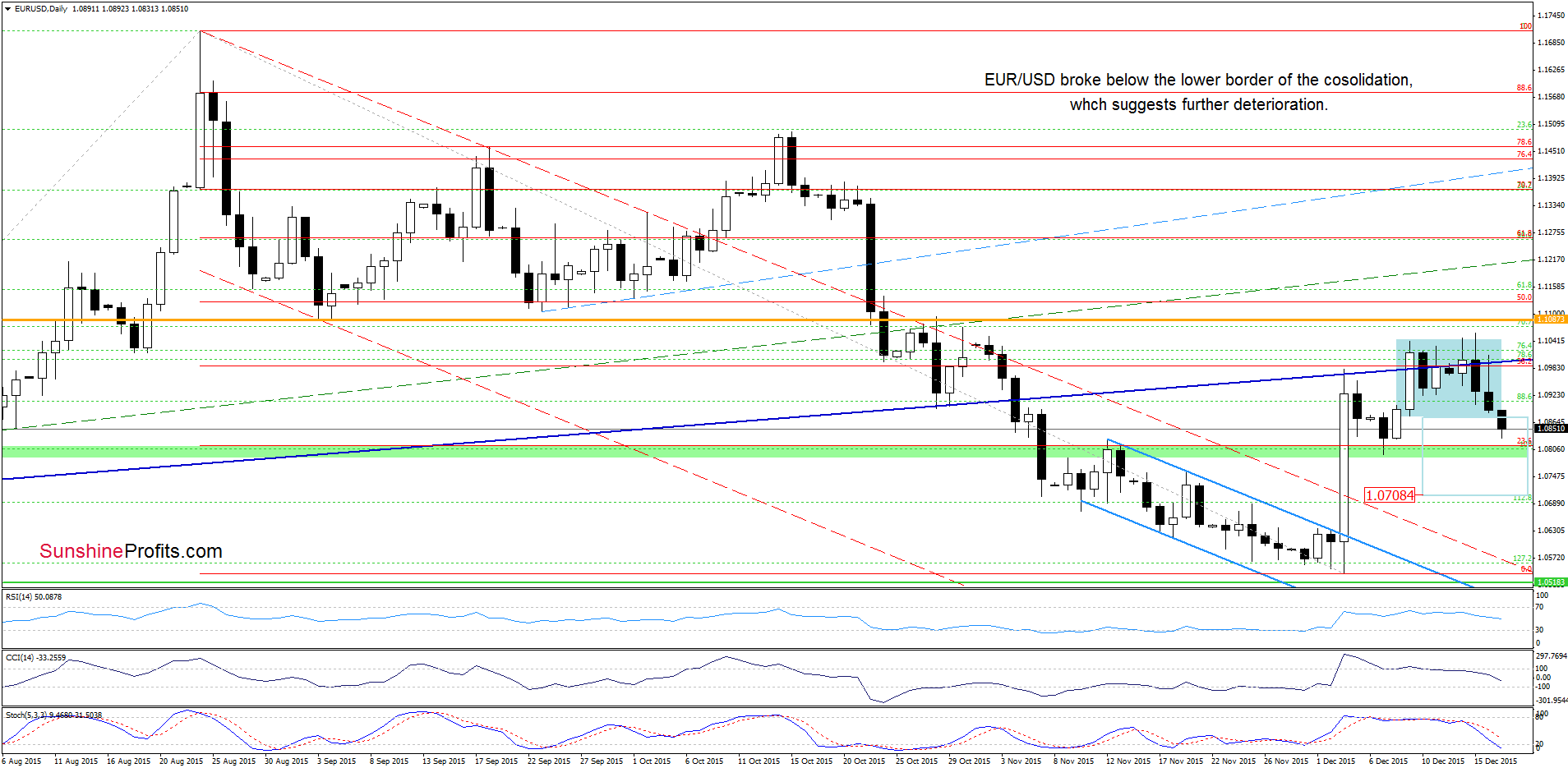Click the OHLC values 1.08911 1.08923 1.08313 1.08510

(x=130, y=9)
